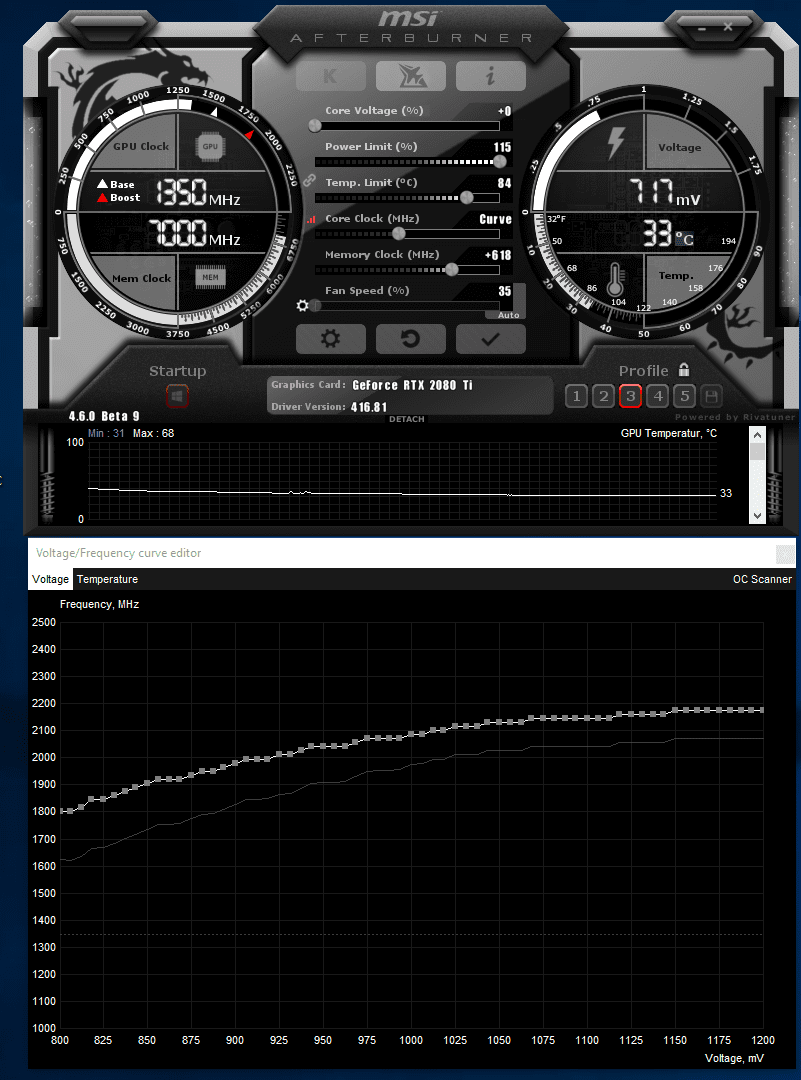The image size is (801, 1080).
Task: Click the Temp. Limit value 84
Action: click(x=504, y=183)
